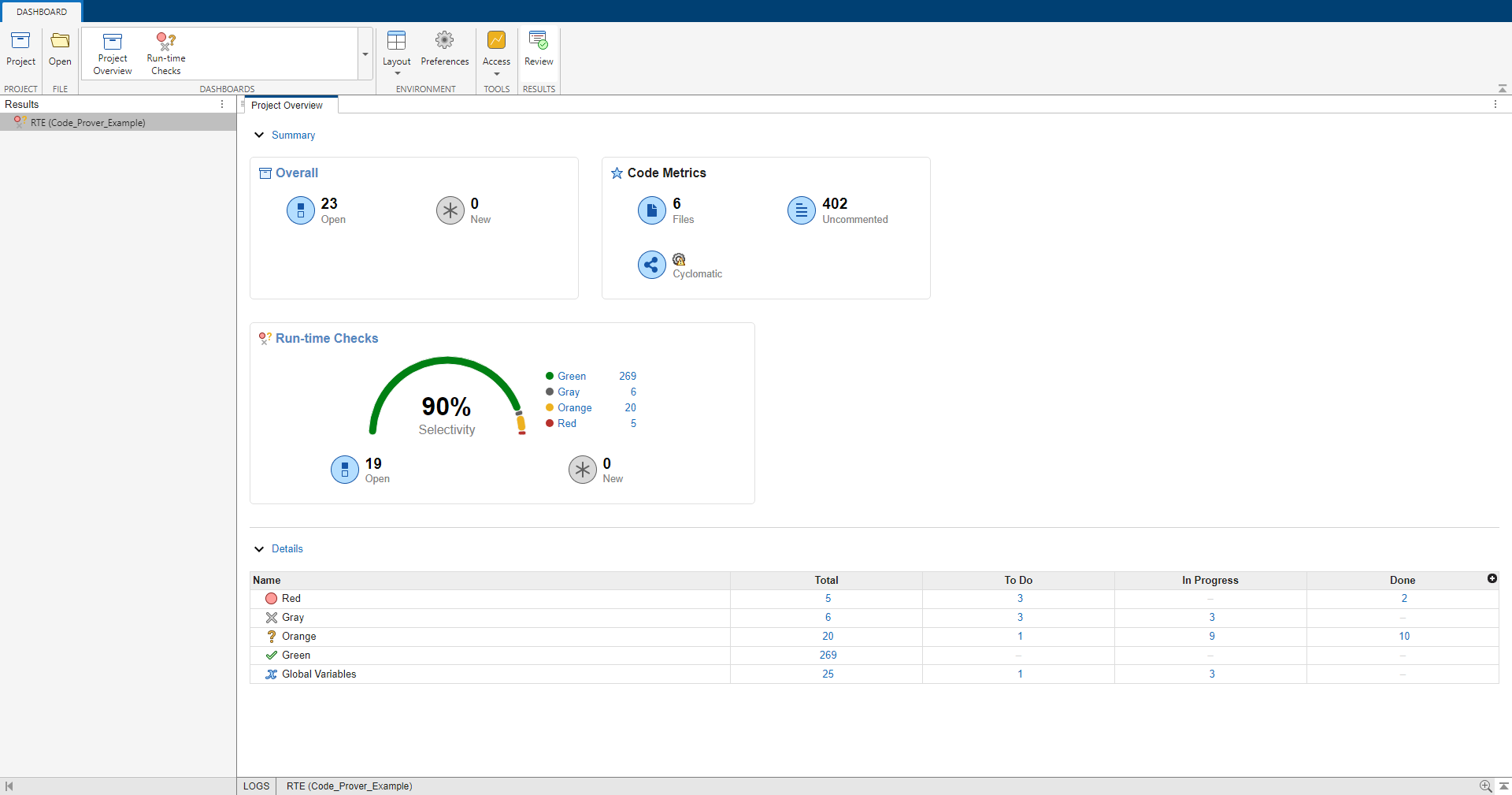
Task: Click the Red legend label
Action: (x=567, y=423)
